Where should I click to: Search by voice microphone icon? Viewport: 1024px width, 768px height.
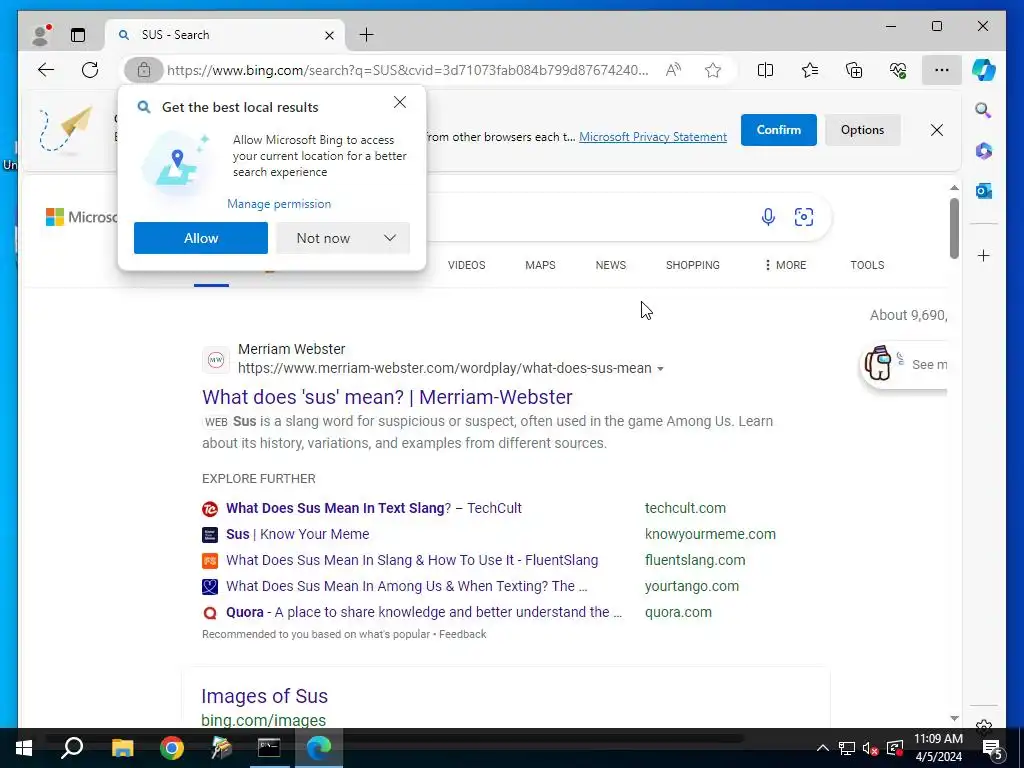pos(768,217)
